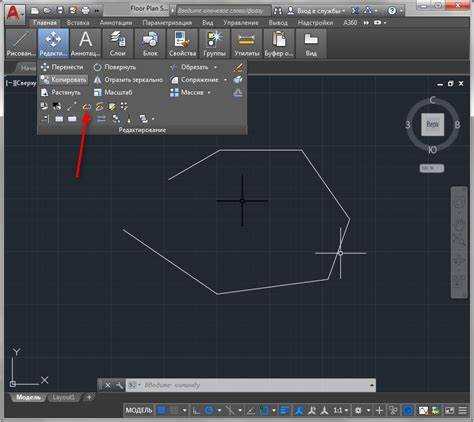Click the МОДЕЛЬ button in status bar
This screenshot has width=474, height=422.
(139, 410)
